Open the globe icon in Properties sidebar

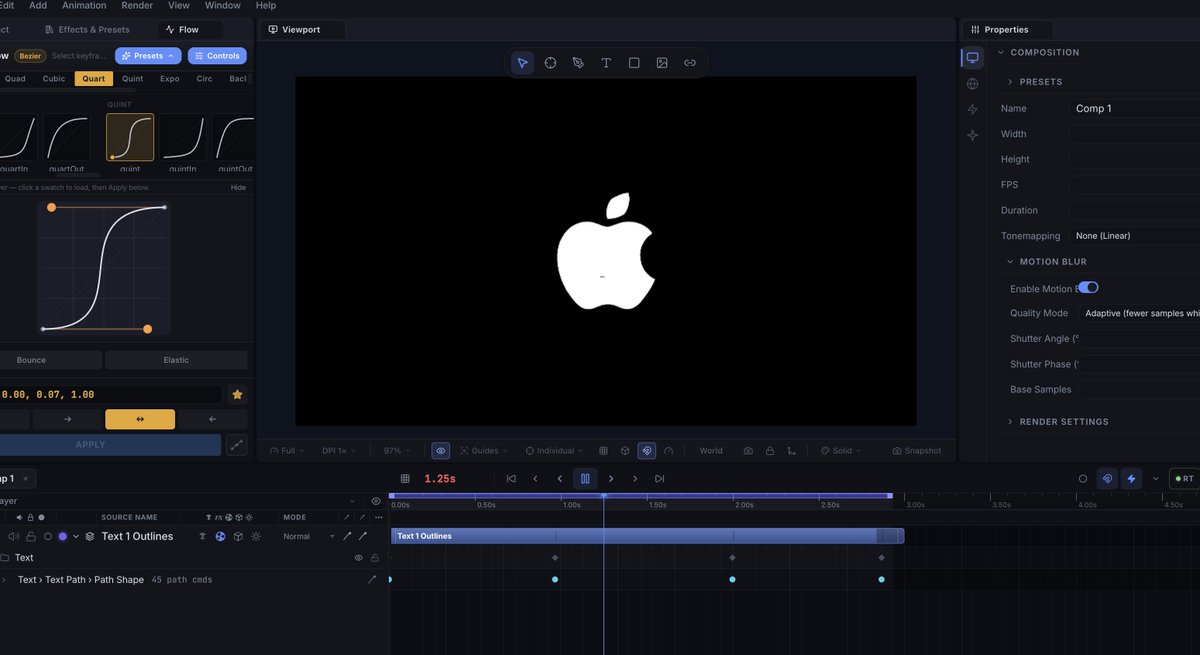pyautogui.click(x=972, y=84)
